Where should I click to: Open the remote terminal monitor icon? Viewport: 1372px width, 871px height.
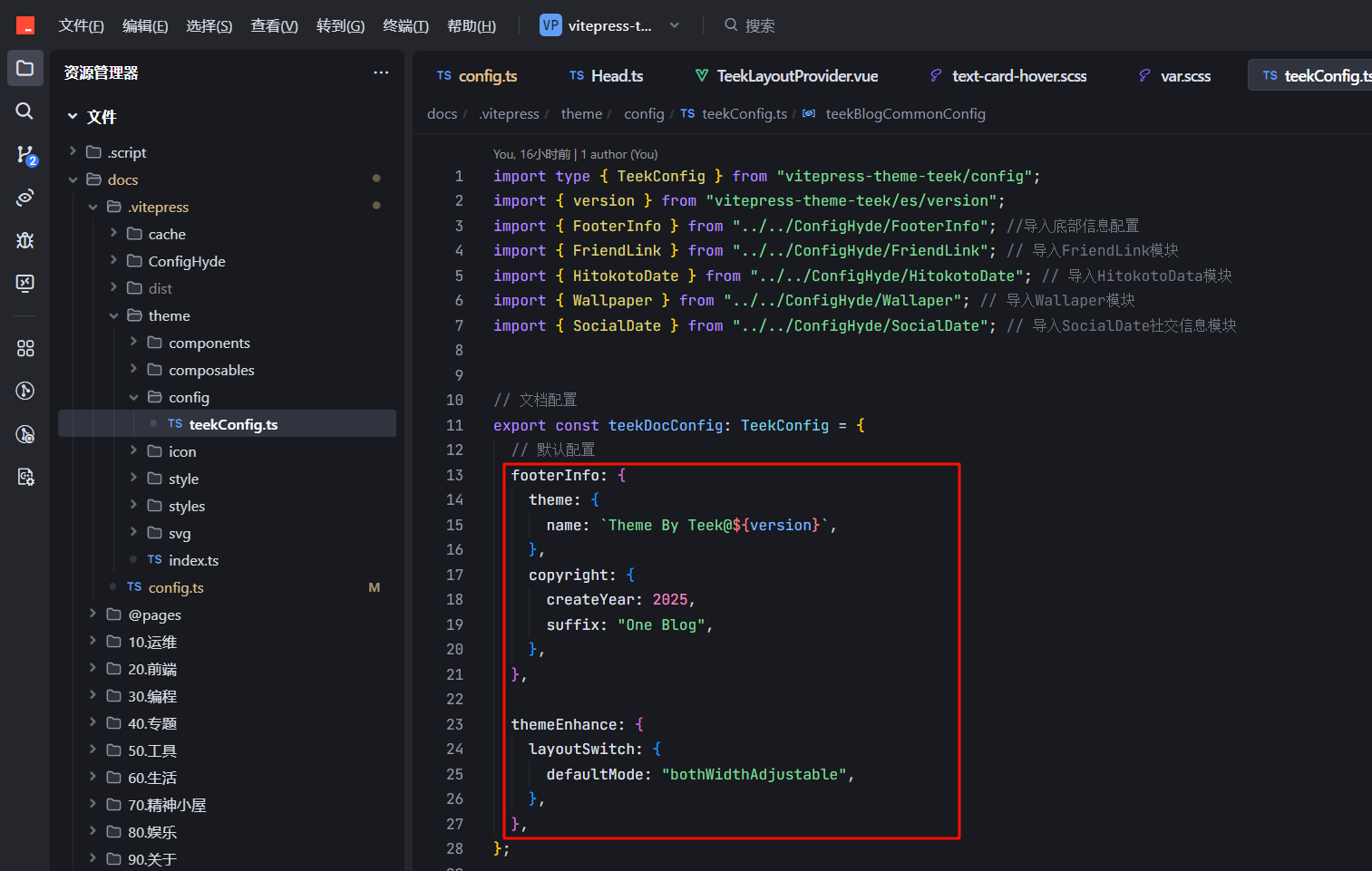25,283
